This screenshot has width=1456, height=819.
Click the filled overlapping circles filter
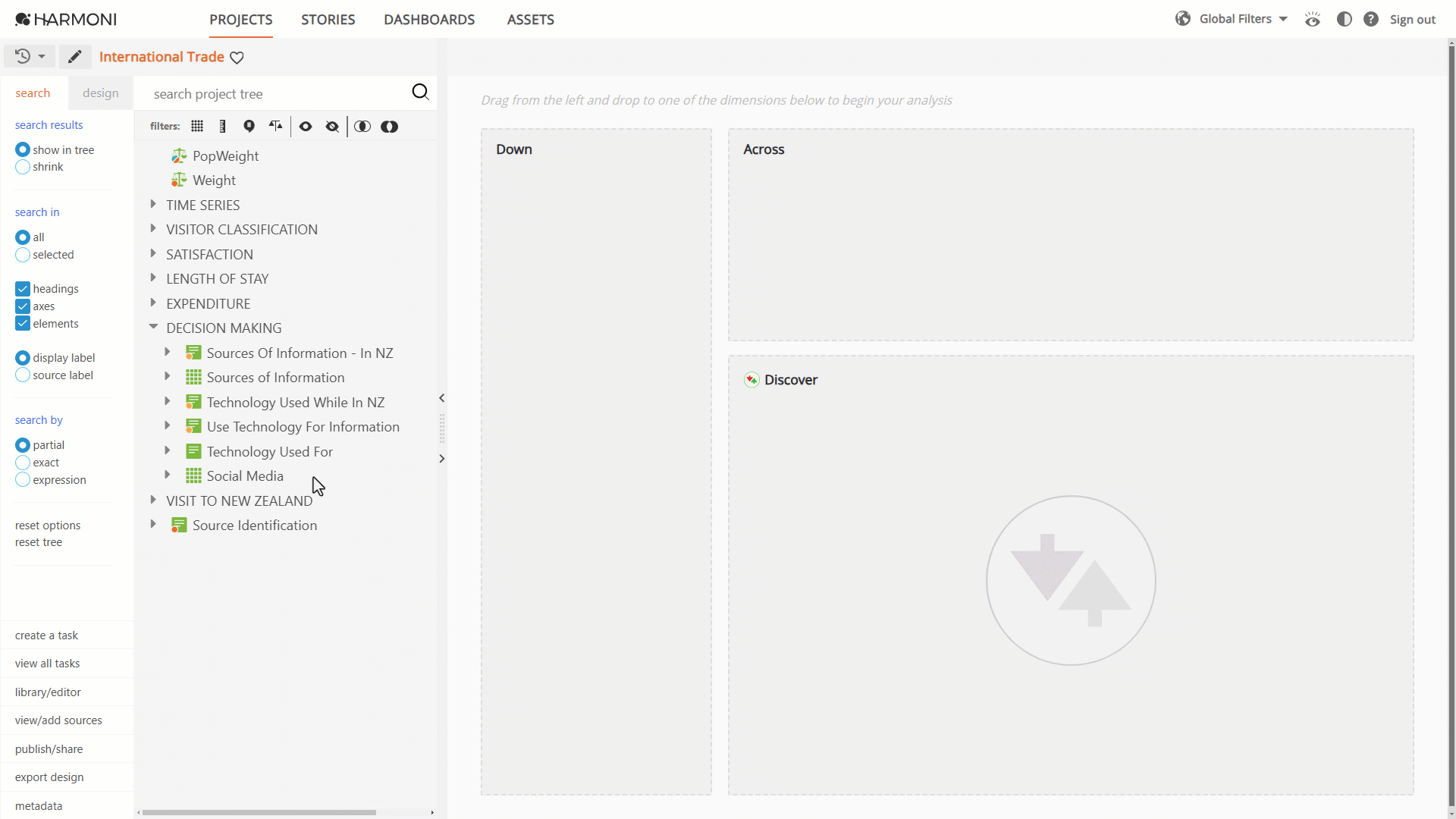[x=389, y=127]
